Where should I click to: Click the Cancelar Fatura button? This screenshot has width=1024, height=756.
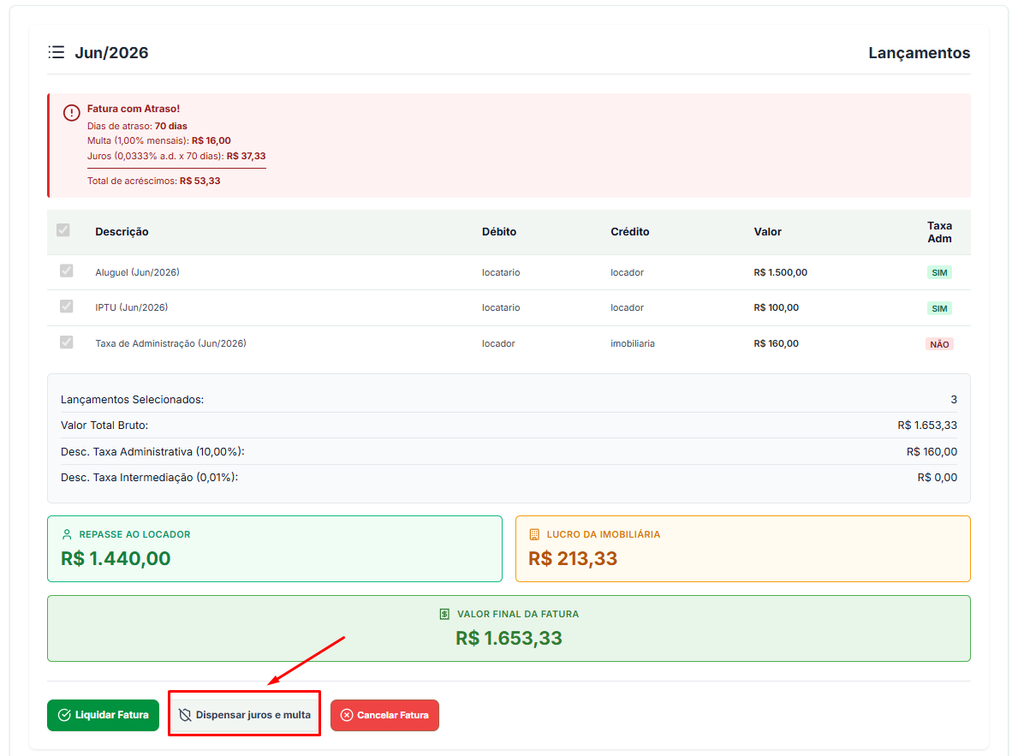coord(385,715)
